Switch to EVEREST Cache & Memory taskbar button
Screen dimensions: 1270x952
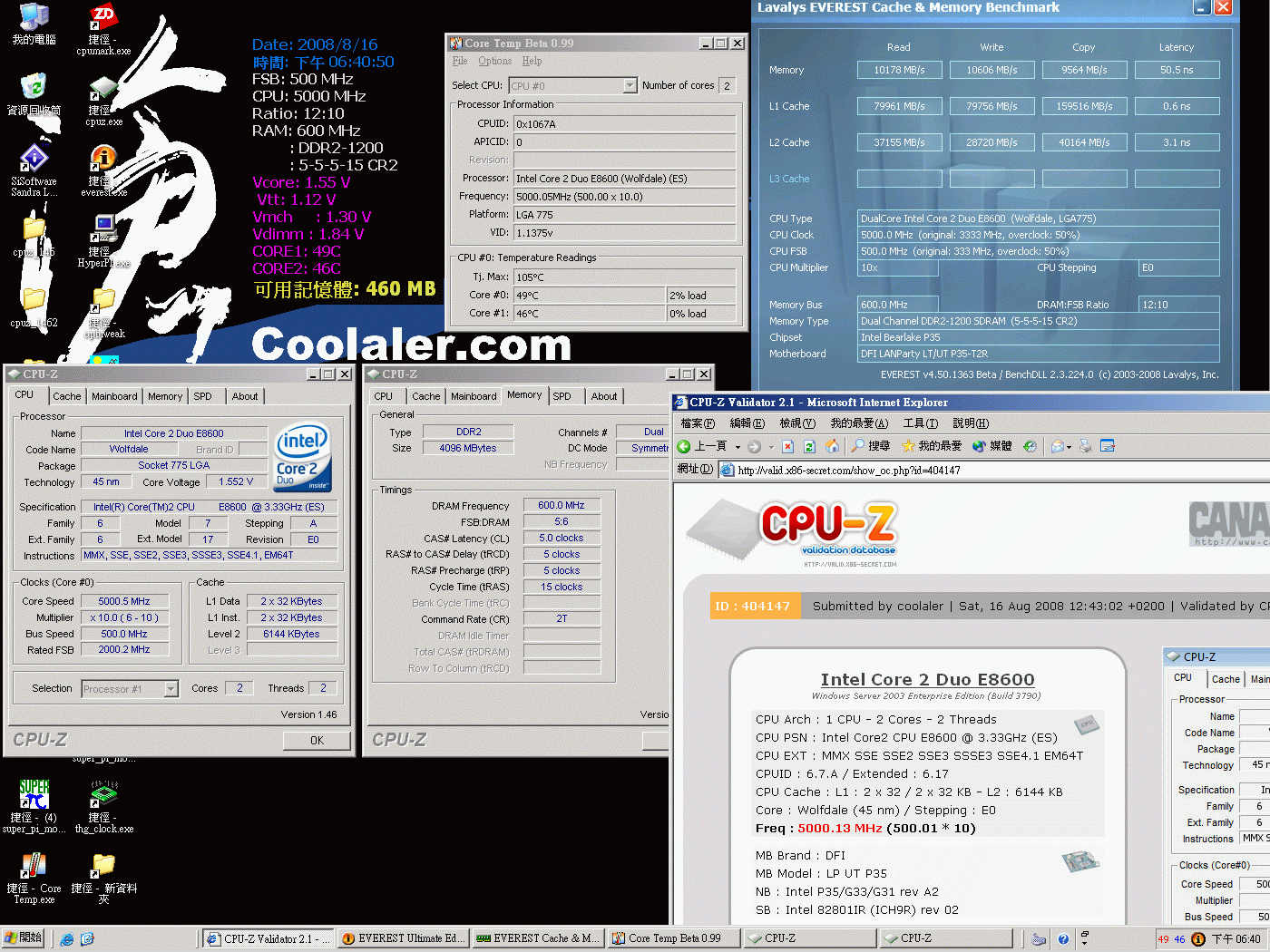(538, 938)
